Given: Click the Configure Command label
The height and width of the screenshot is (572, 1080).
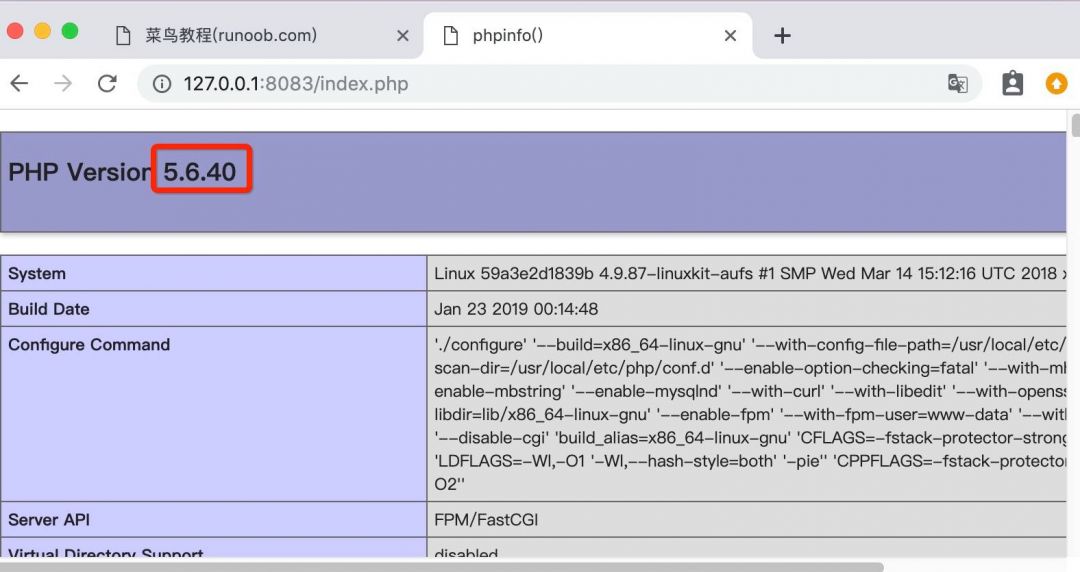Looking at the screenshot, I should pyautogui.click(x=89, y=345).
